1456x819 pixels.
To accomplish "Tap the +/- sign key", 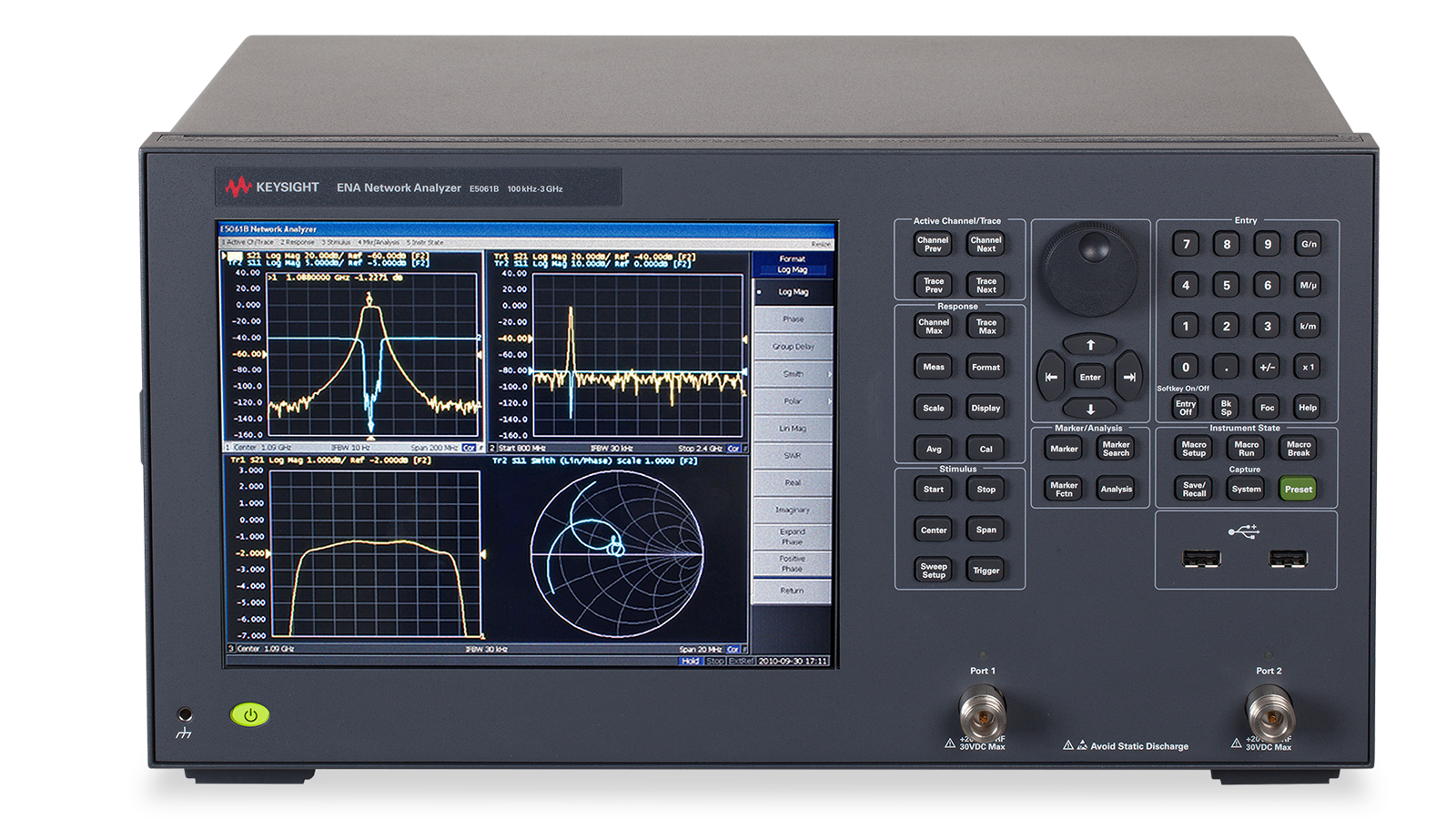I will click(x=1267, y=367).
